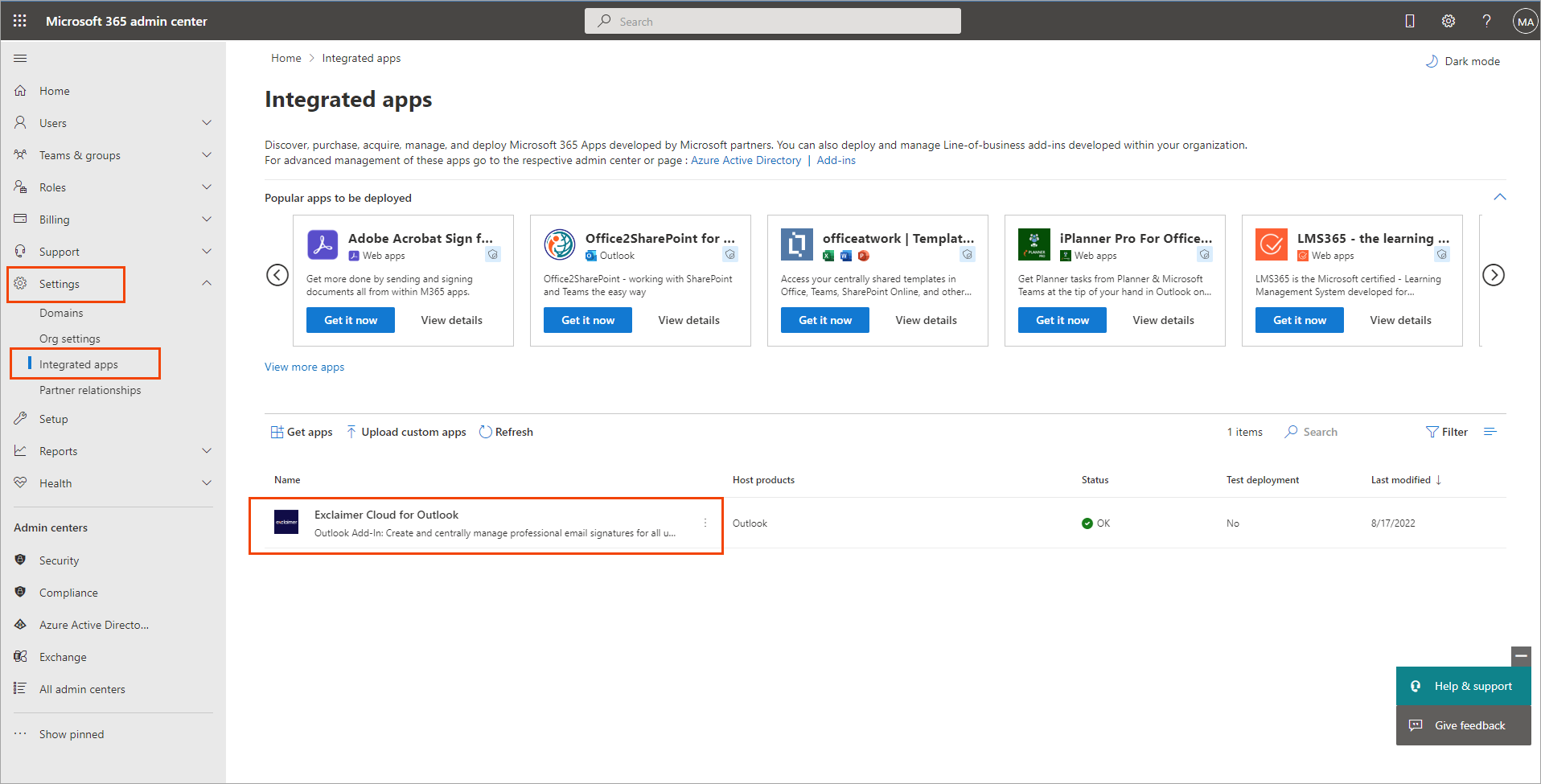Select Integrated apps in sidebar
1541x784 pixels.
pos(79,364)
